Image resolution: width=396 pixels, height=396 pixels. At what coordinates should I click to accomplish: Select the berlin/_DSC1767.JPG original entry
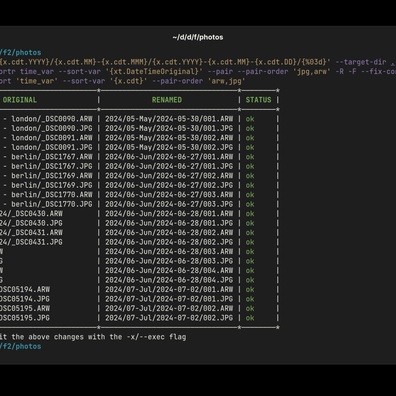click(52, 166)
